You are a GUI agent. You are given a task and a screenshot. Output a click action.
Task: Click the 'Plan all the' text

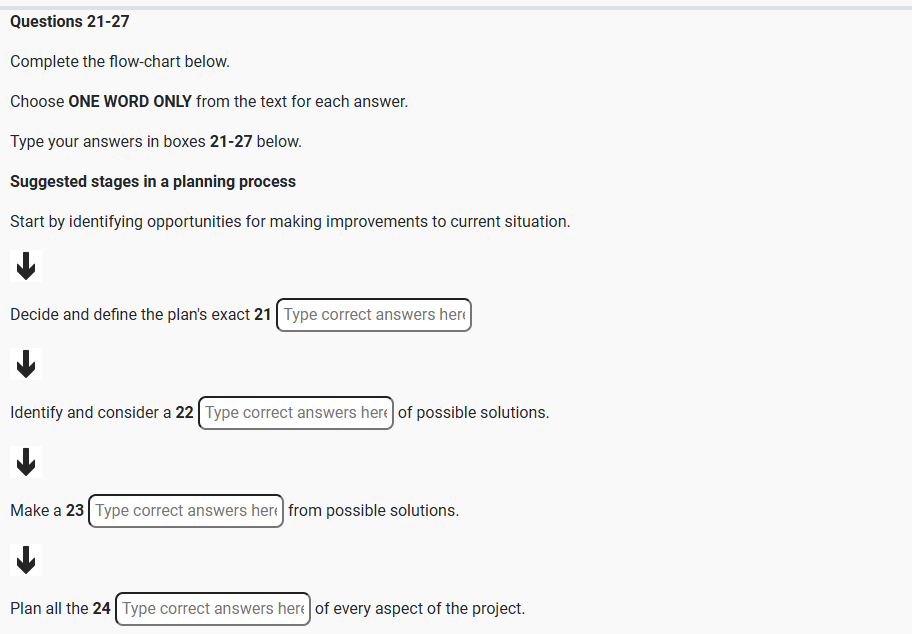click(x=49, y=609)
